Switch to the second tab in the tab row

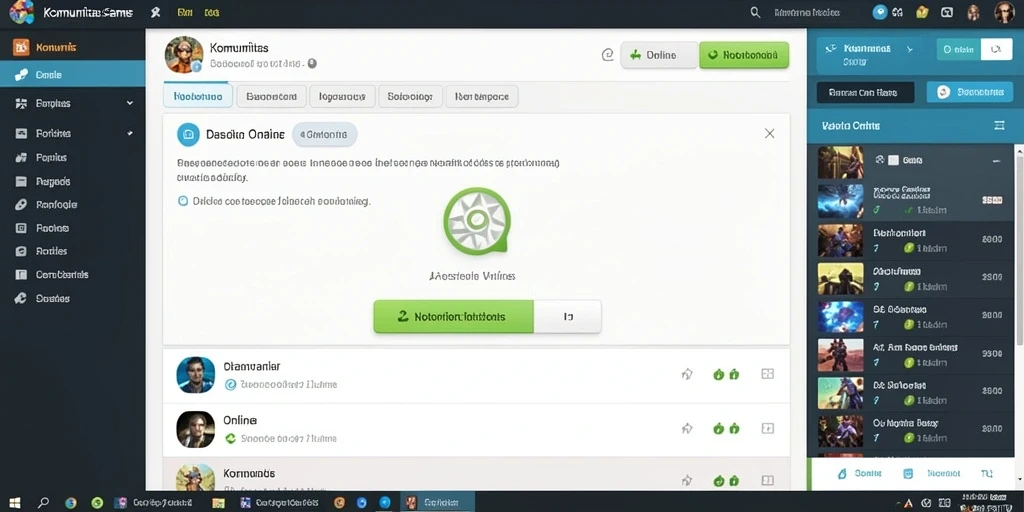(271, 97)
